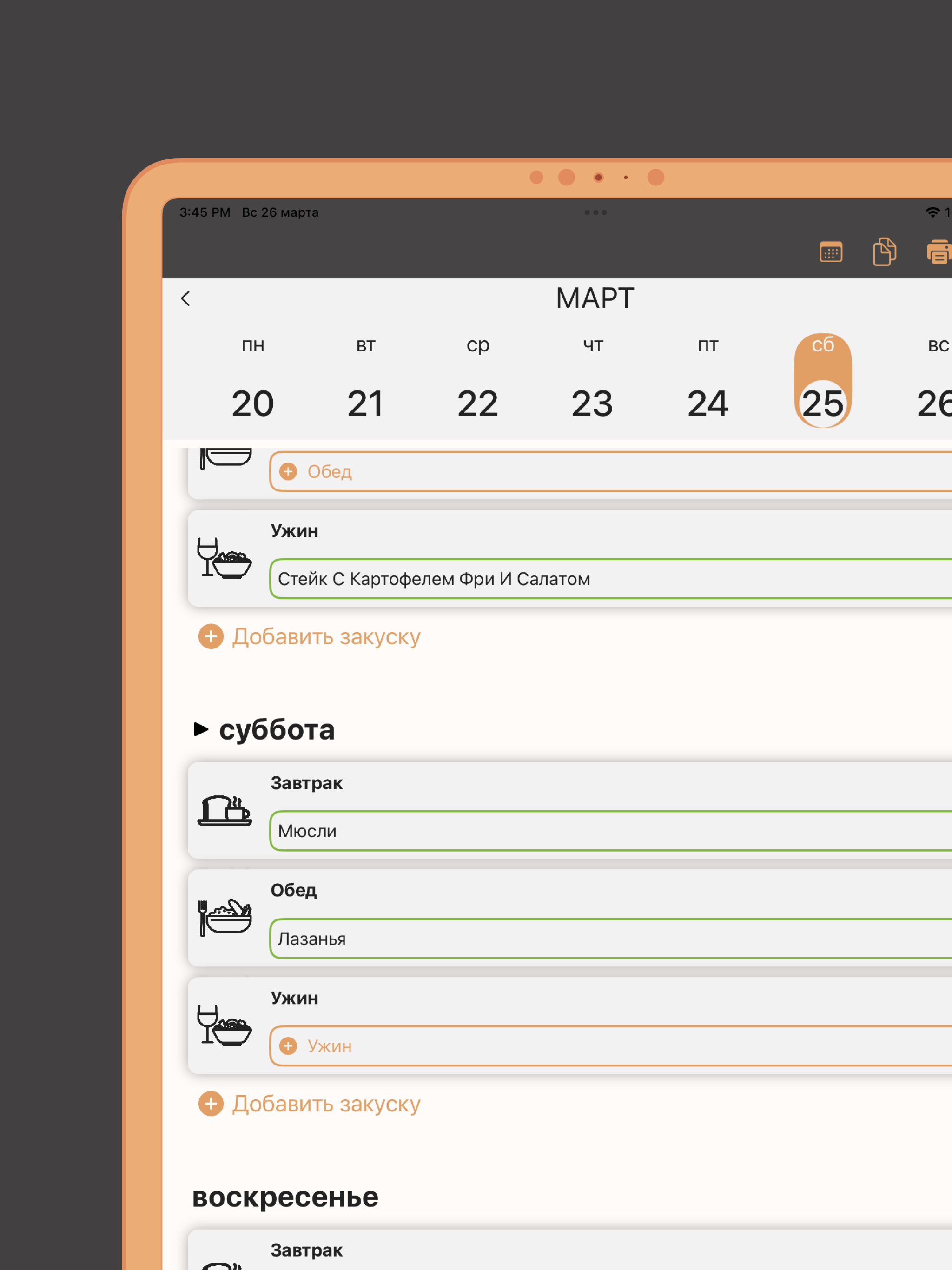Tap the Обед label above Лазанья
Viewport: 952px width, 1270px height.
click(x=293, y=891)
